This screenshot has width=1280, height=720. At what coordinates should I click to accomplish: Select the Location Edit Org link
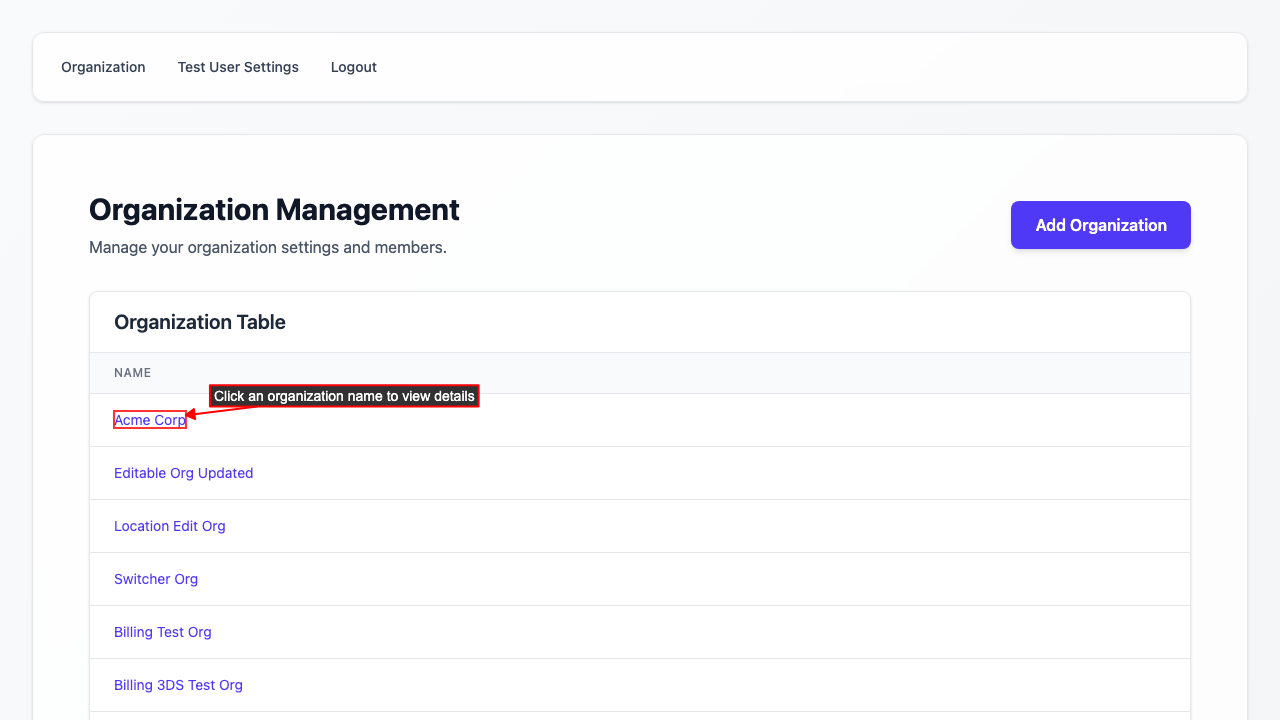pyautogui.click(x=170, y=526)
